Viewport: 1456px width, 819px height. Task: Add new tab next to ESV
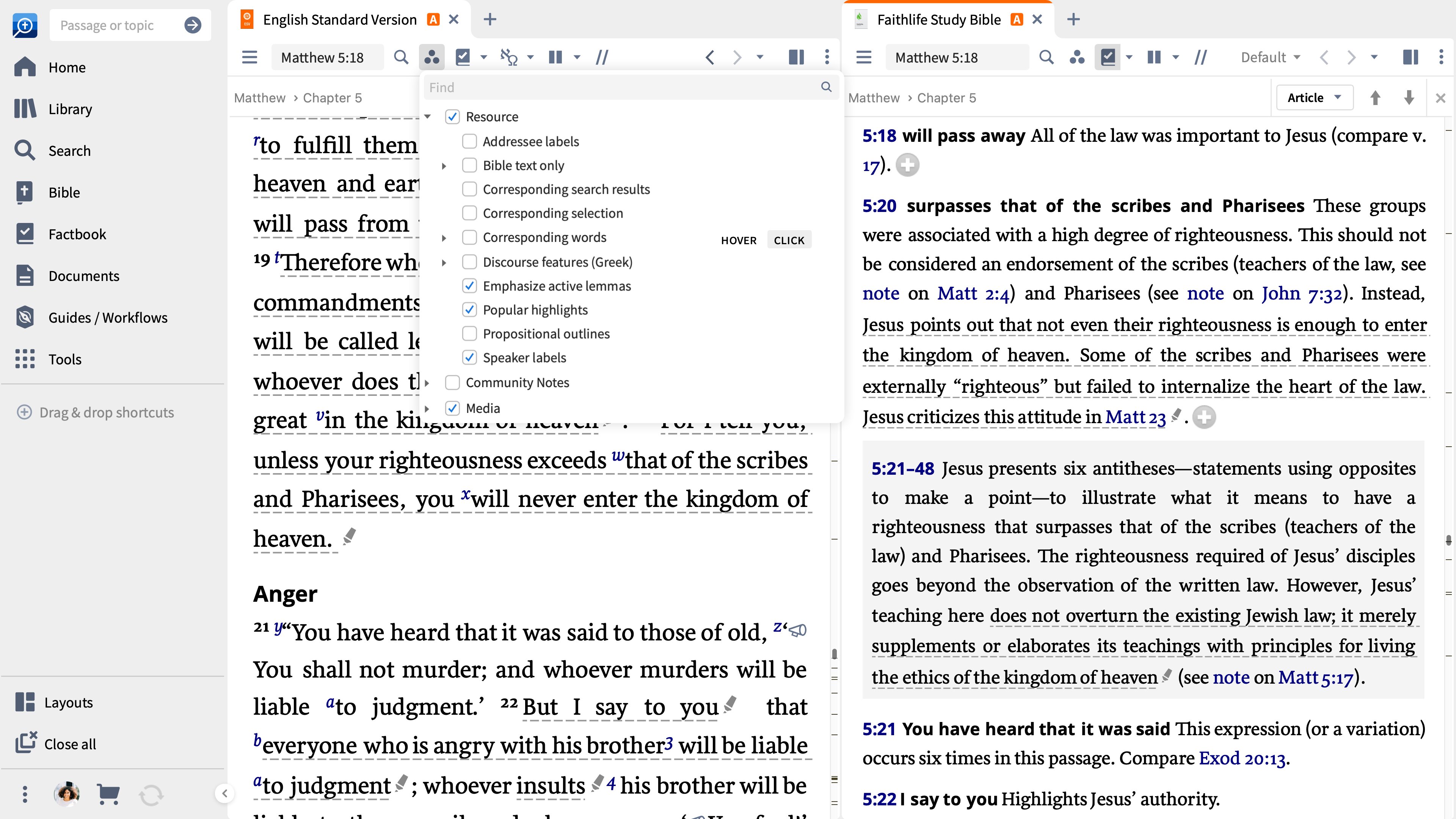490,20
